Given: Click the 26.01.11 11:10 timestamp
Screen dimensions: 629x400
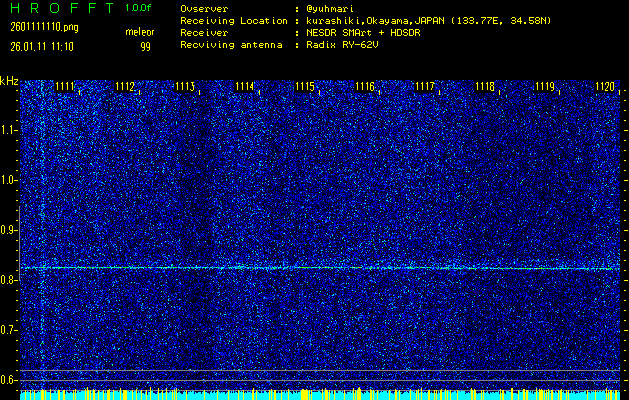Looking at the screenshot, I should tap(43, 46).
